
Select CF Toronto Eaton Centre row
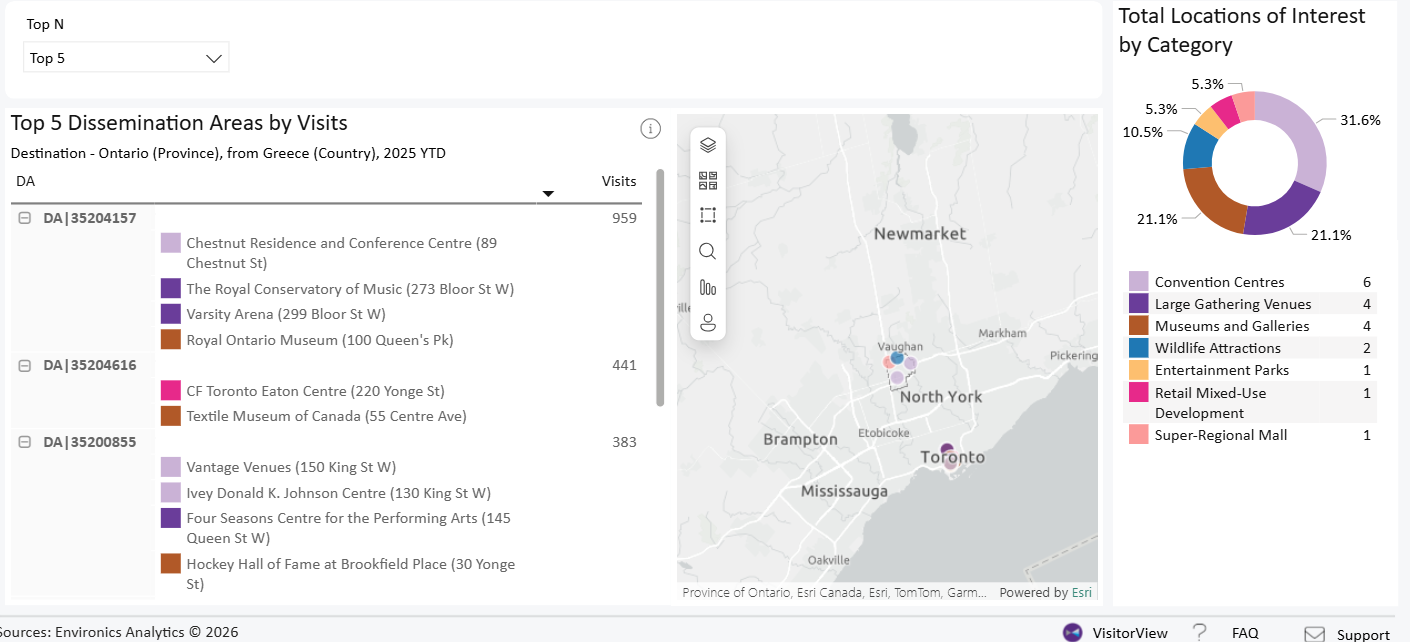[x=303, y=391]
